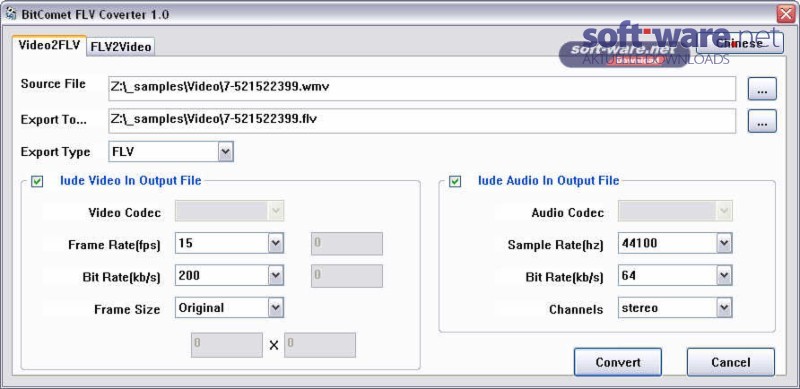Click the Cancel button
Image resolution: width=800 pixels, height=389 pixels.
tap(731, 362)
